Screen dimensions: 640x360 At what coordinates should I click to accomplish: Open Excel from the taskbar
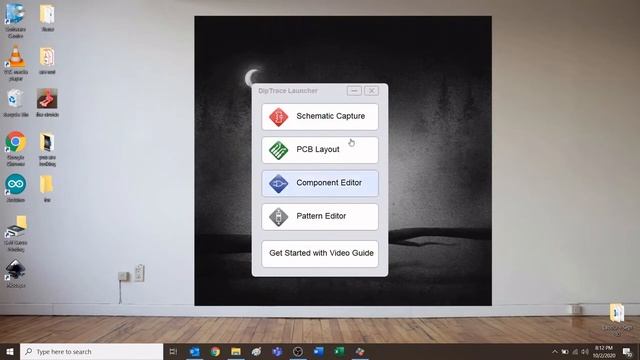[339, 351]
